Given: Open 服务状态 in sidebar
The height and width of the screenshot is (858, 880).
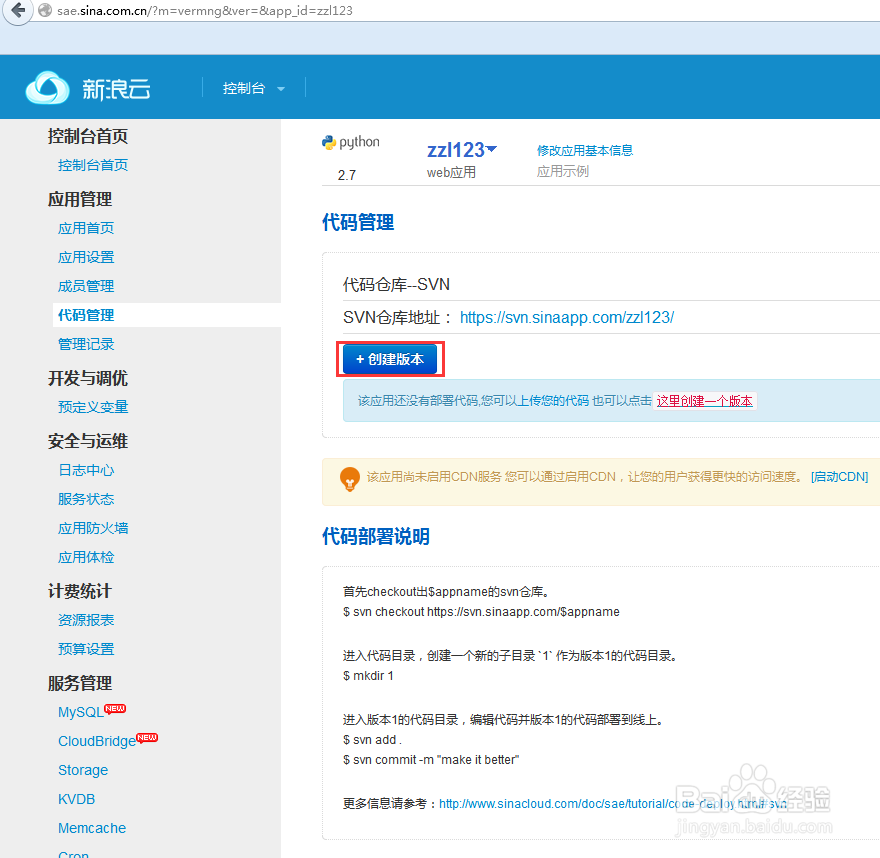Looking at the screenshot, I should pos(86,499).
